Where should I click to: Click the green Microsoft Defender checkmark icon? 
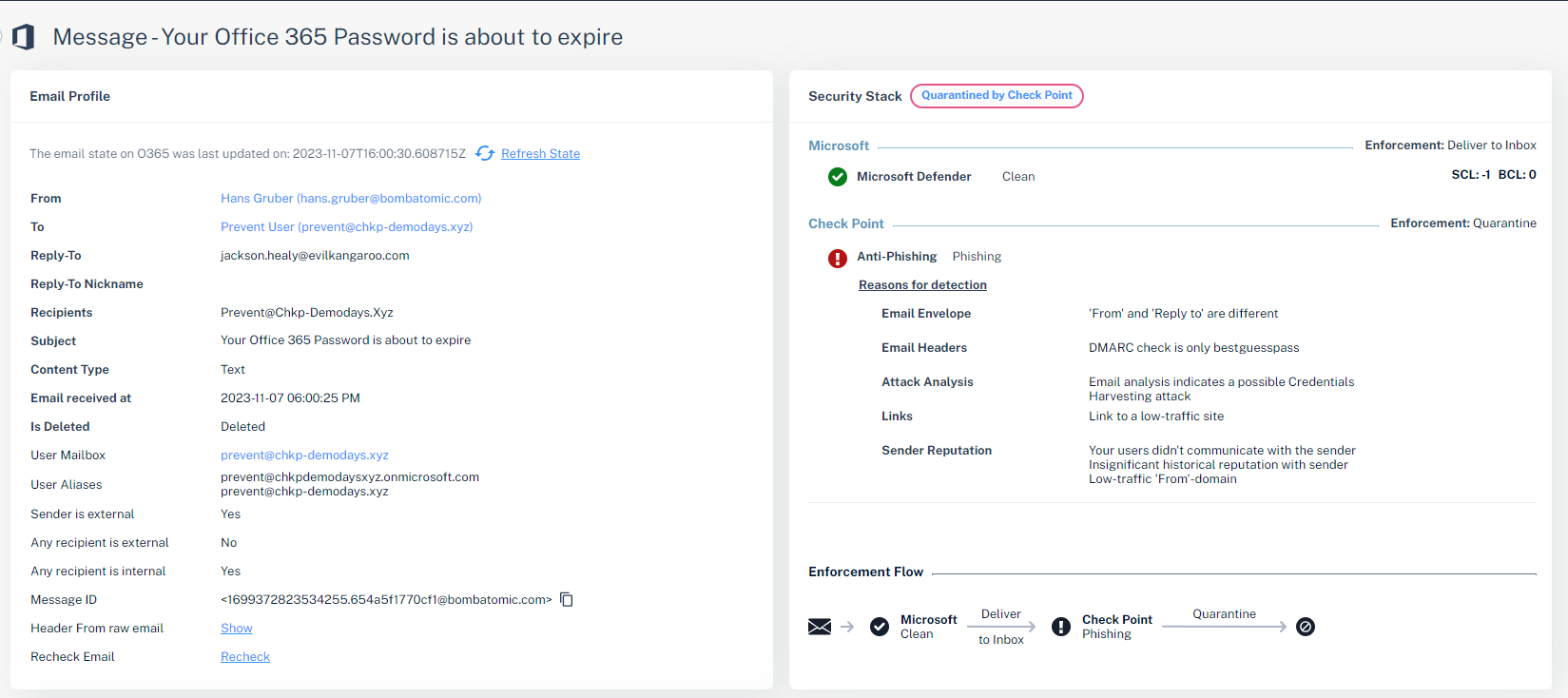838,177
